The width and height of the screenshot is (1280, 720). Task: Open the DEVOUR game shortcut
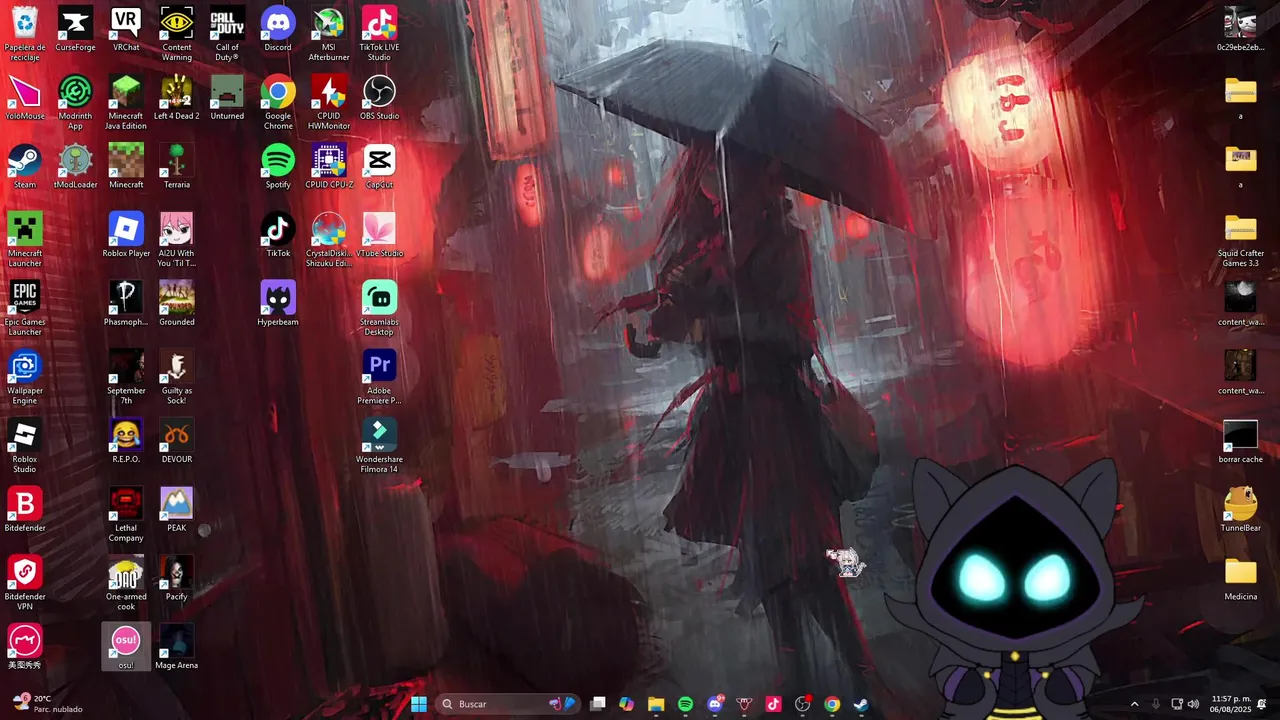click(x=177, y=441)
